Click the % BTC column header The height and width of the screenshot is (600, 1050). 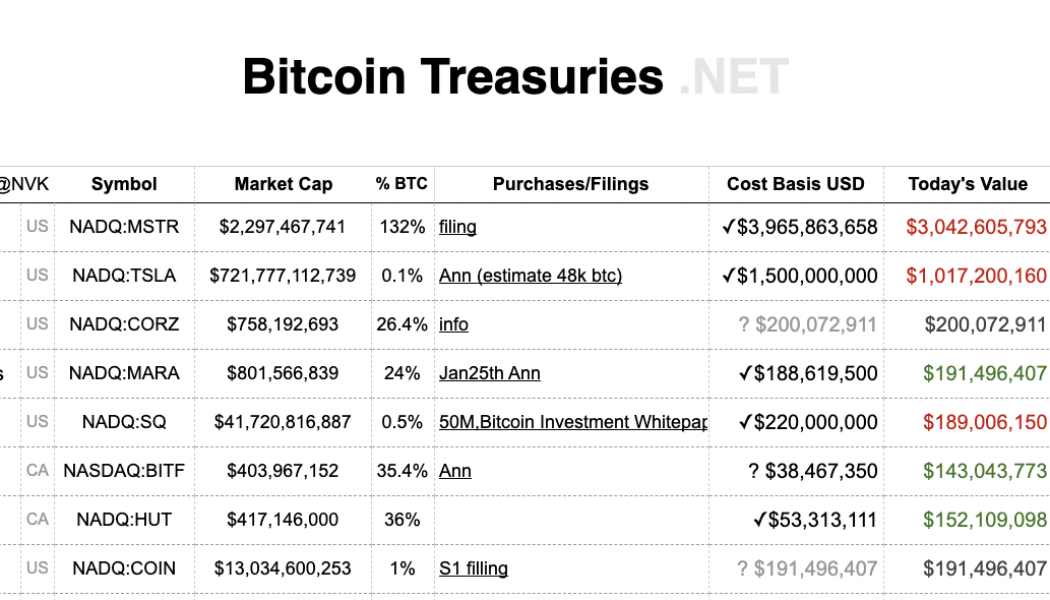pos(402,184)
